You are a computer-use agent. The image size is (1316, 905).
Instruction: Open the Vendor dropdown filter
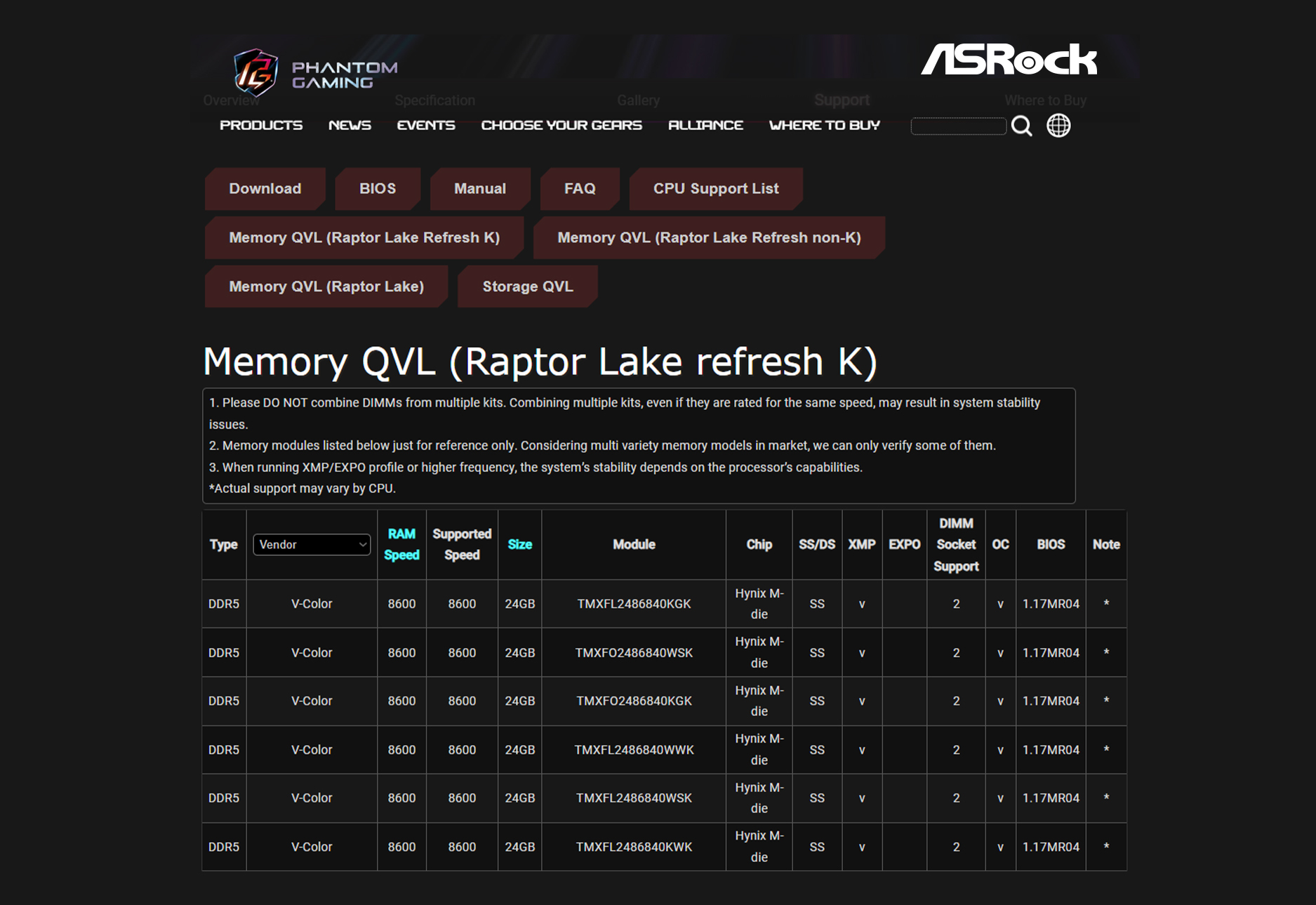pos(312,545)
